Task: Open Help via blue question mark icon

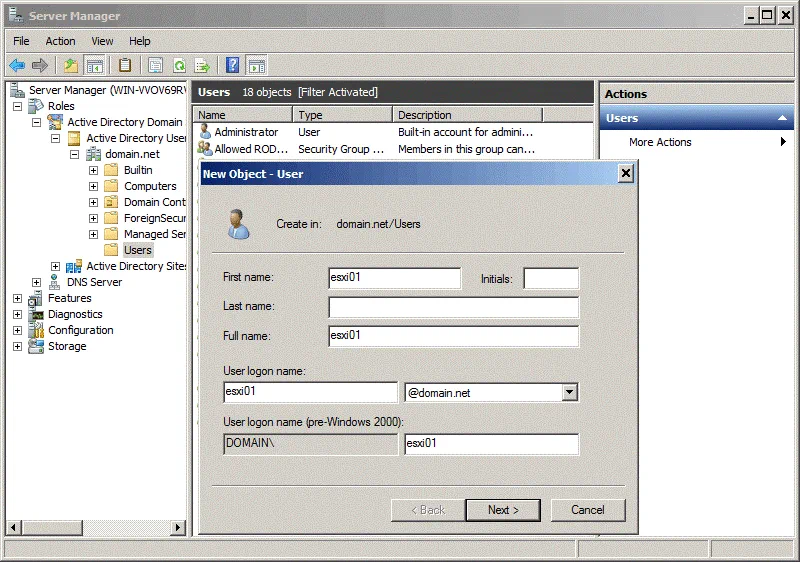Action: (232, 66)
